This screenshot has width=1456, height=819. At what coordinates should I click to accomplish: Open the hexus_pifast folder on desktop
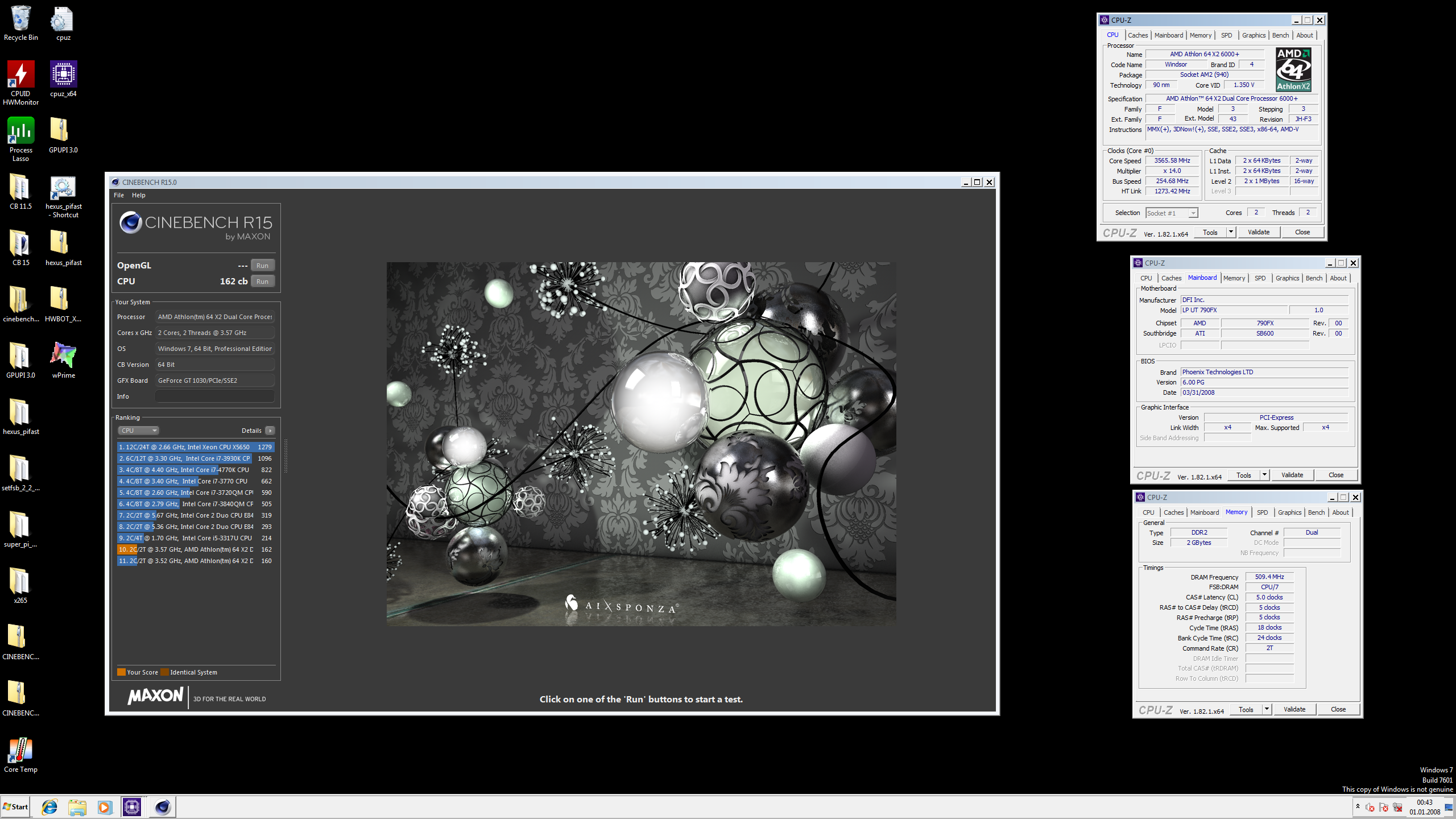click(20, 417)
